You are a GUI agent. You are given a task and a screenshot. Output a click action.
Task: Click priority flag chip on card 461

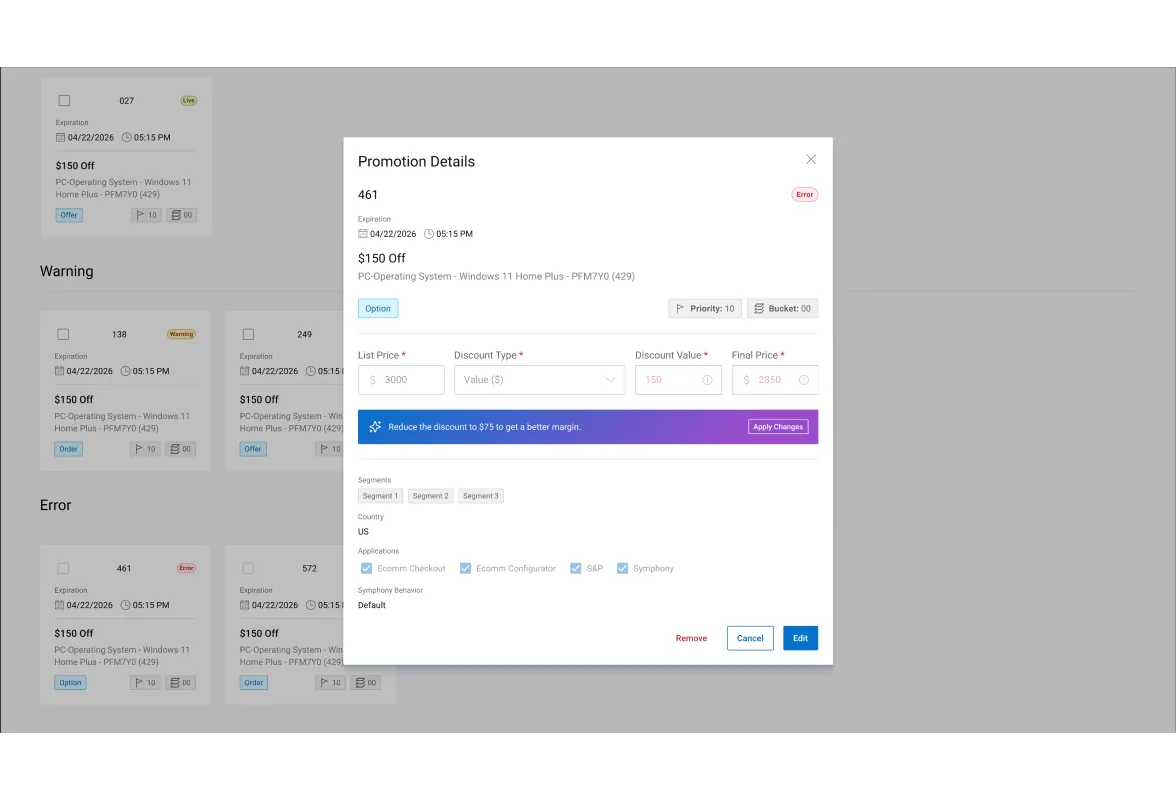click(145, 683)
